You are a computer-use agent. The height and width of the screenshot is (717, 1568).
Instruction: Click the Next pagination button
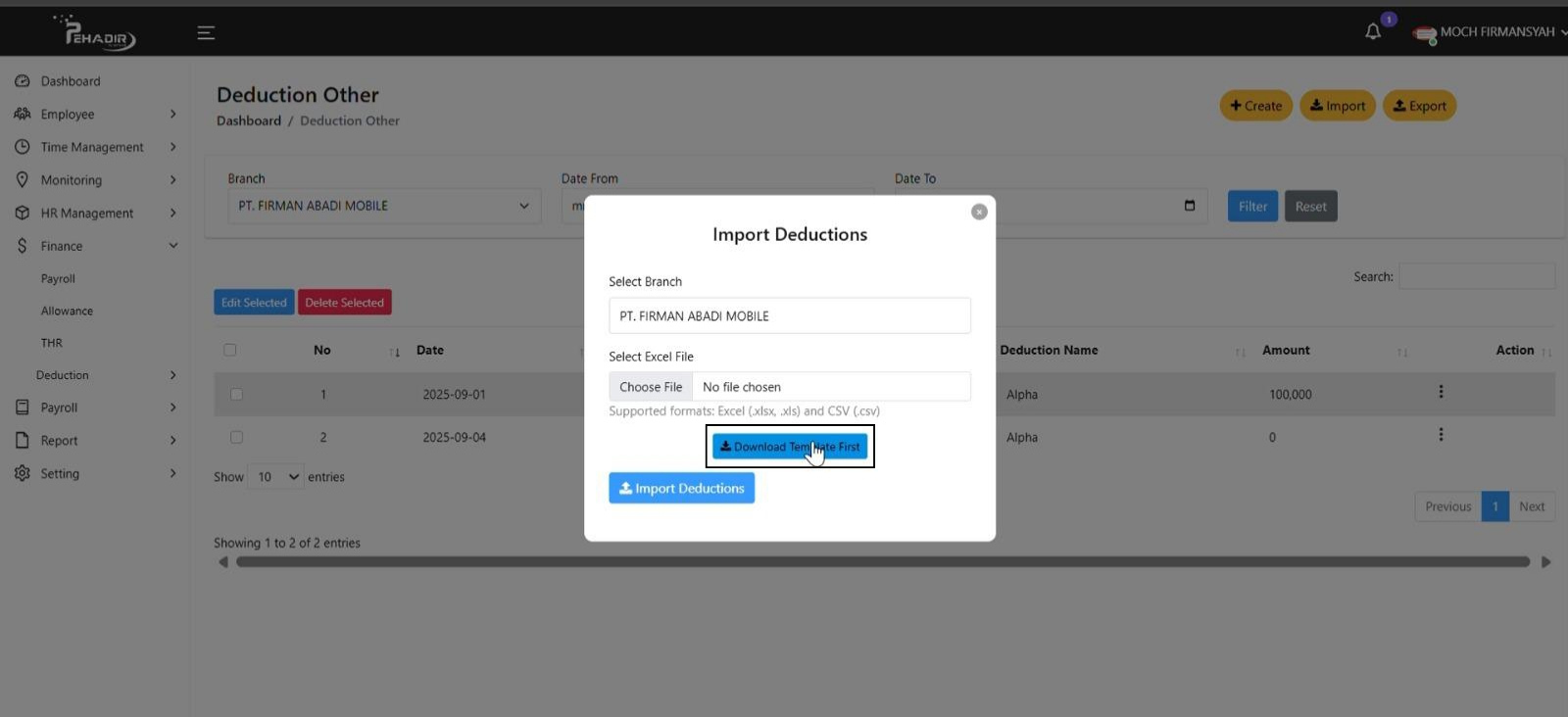coord(1532,506)
